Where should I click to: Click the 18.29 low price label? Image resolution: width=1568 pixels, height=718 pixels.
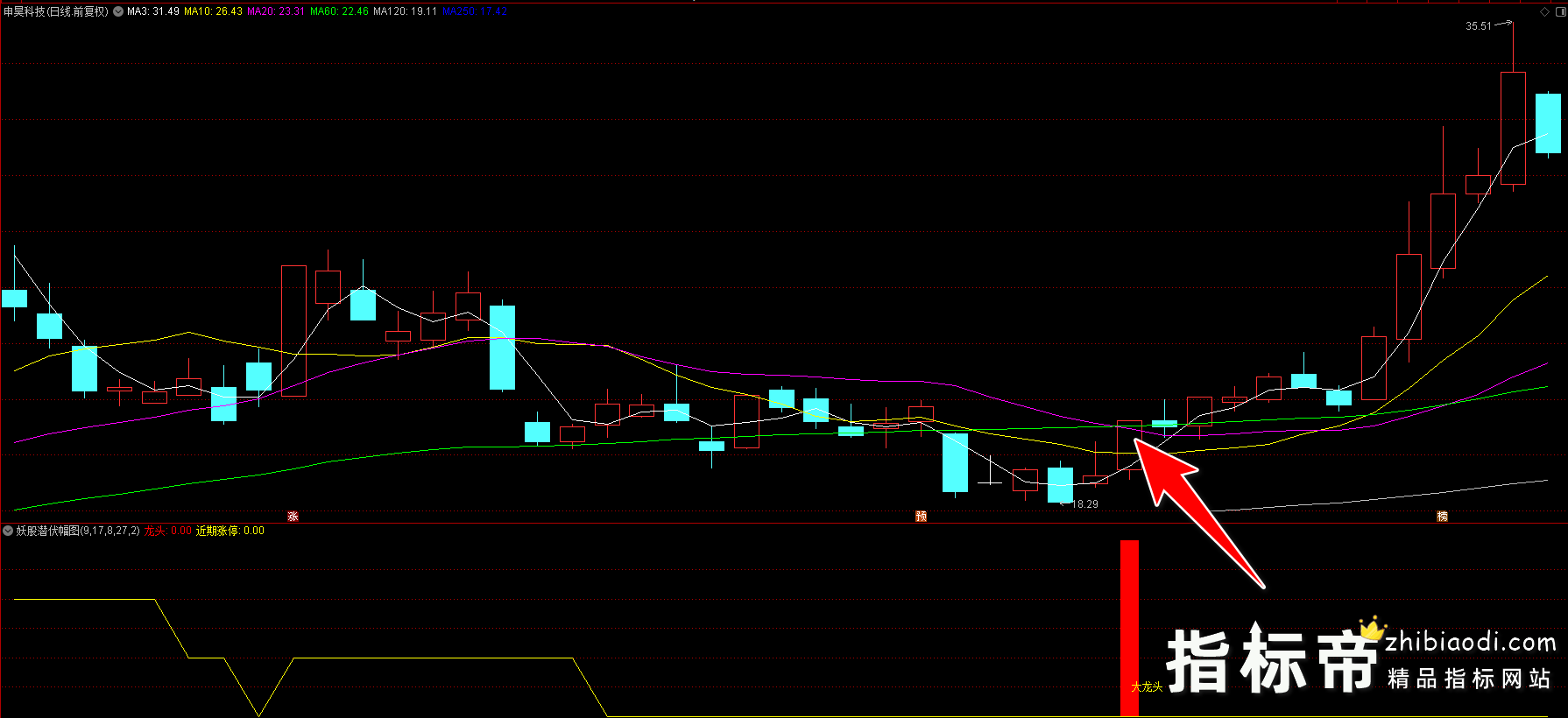tap(1085, 504)
